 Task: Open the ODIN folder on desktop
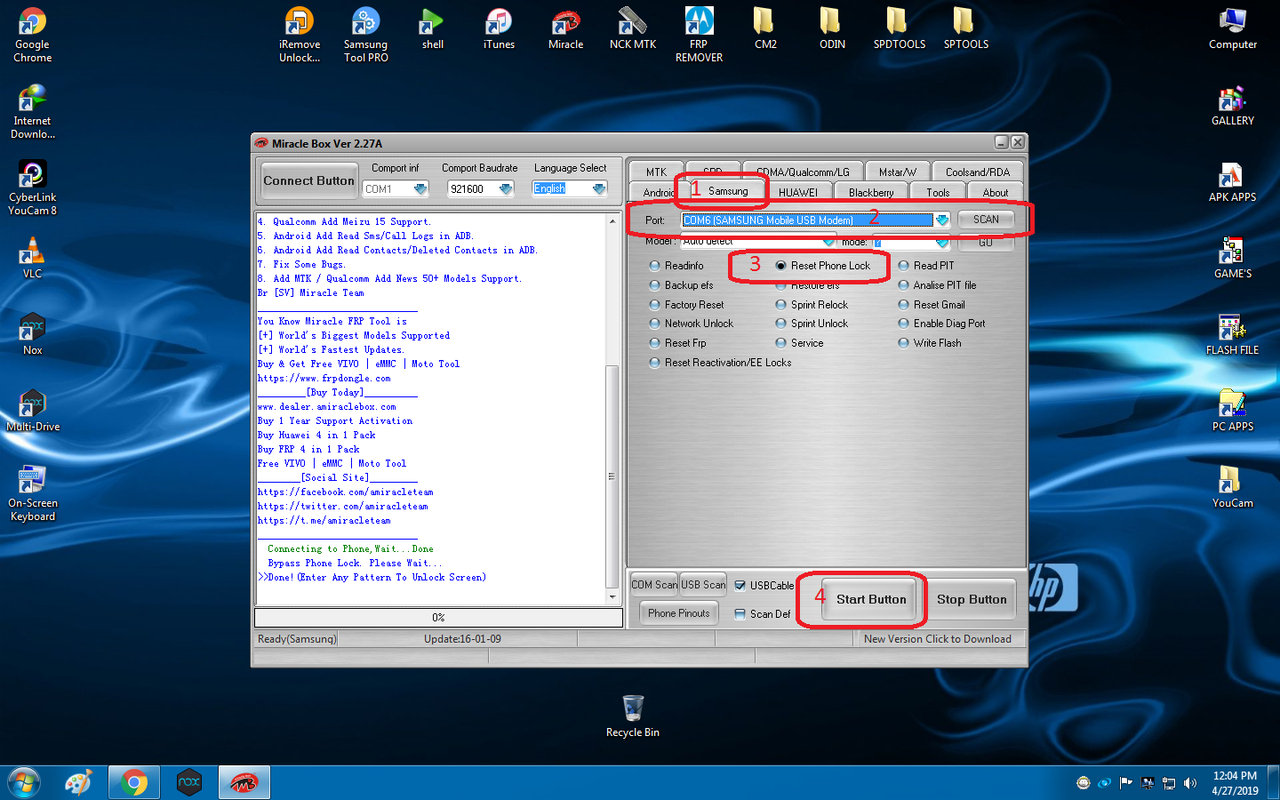831,29
